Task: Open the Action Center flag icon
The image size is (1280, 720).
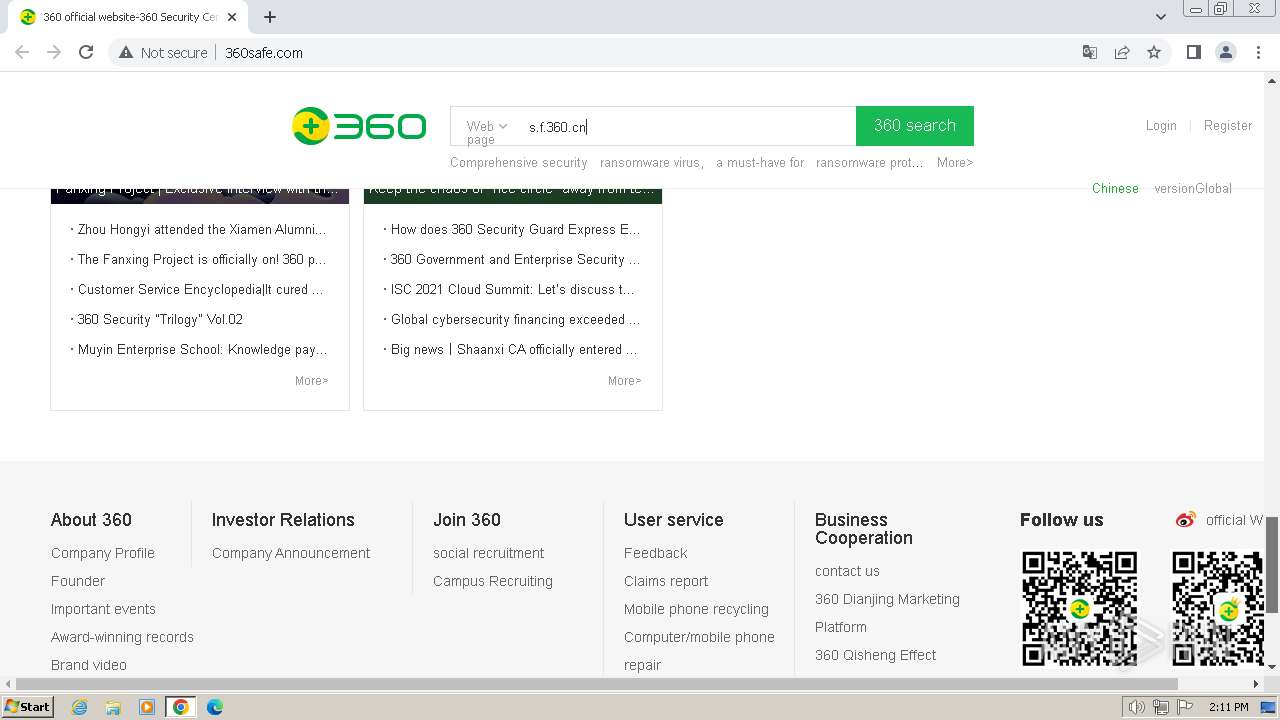Action: [1185, 707]
